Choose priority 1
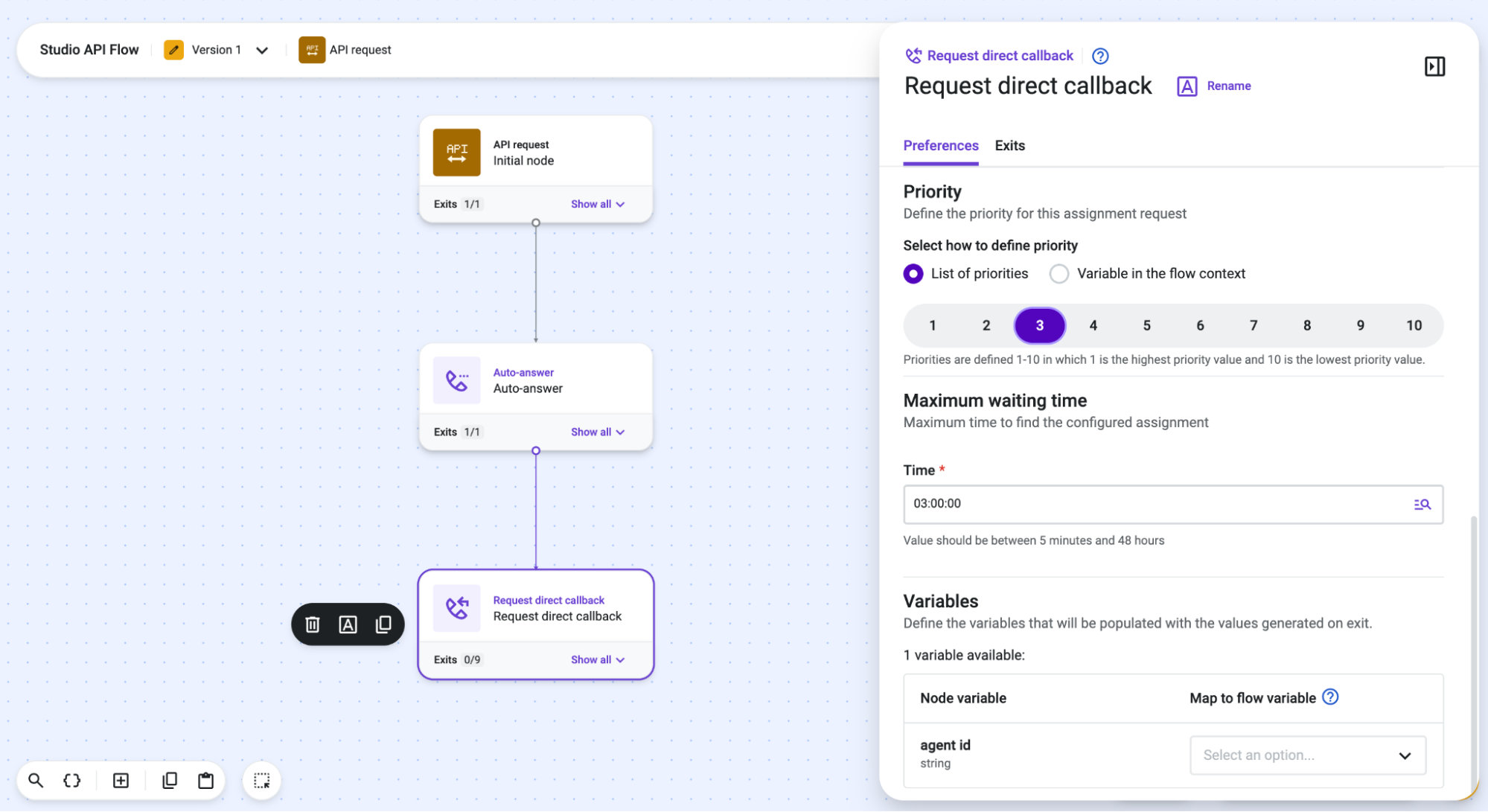 tap(932, 325)
